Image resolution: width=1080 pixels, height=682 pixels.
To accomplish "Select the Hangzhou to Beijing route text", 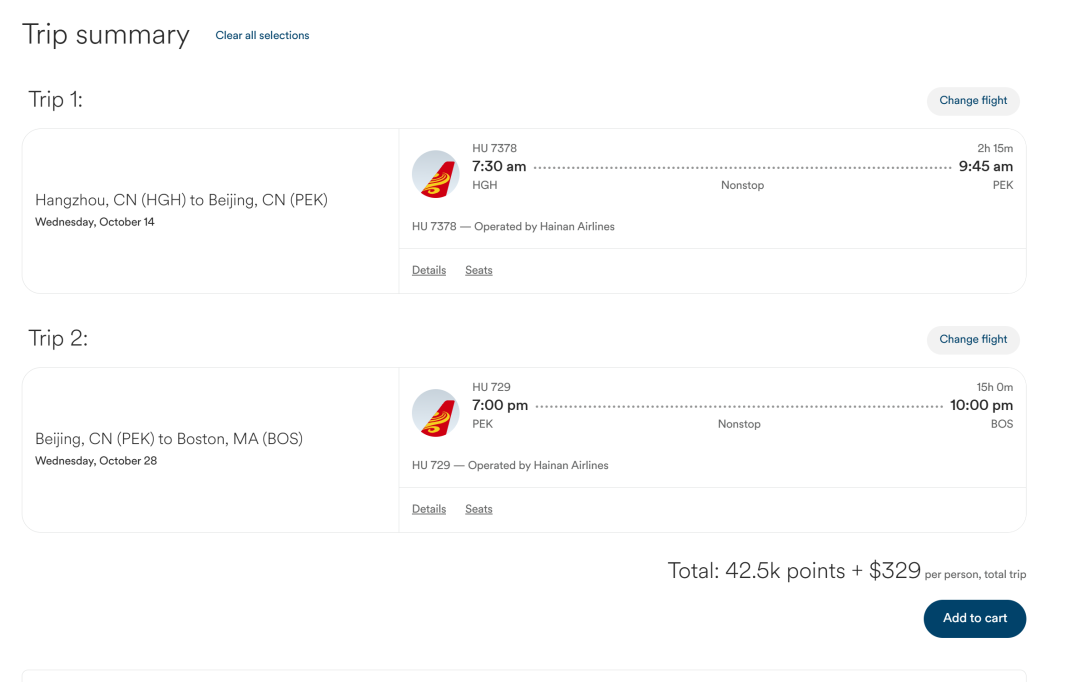I will click(x=181, y=200).
